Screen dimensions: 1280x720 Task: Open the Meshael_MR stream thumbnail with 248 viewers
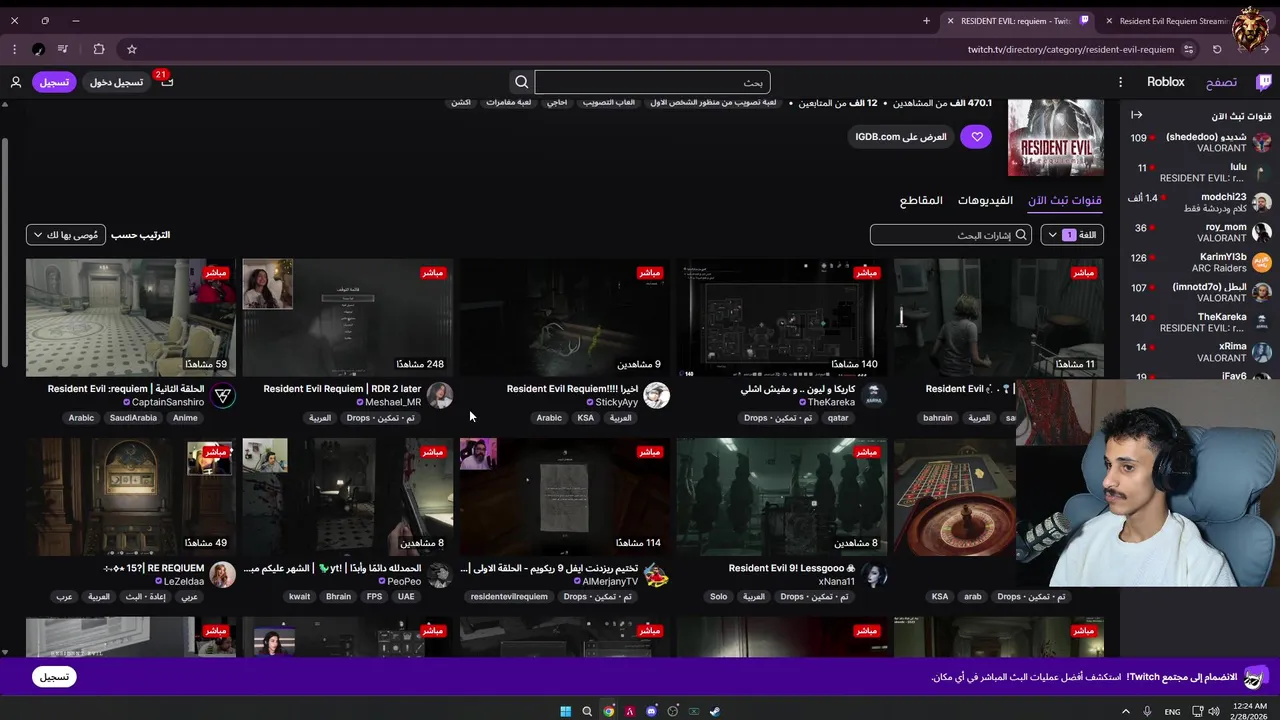(x=348, y=317)
